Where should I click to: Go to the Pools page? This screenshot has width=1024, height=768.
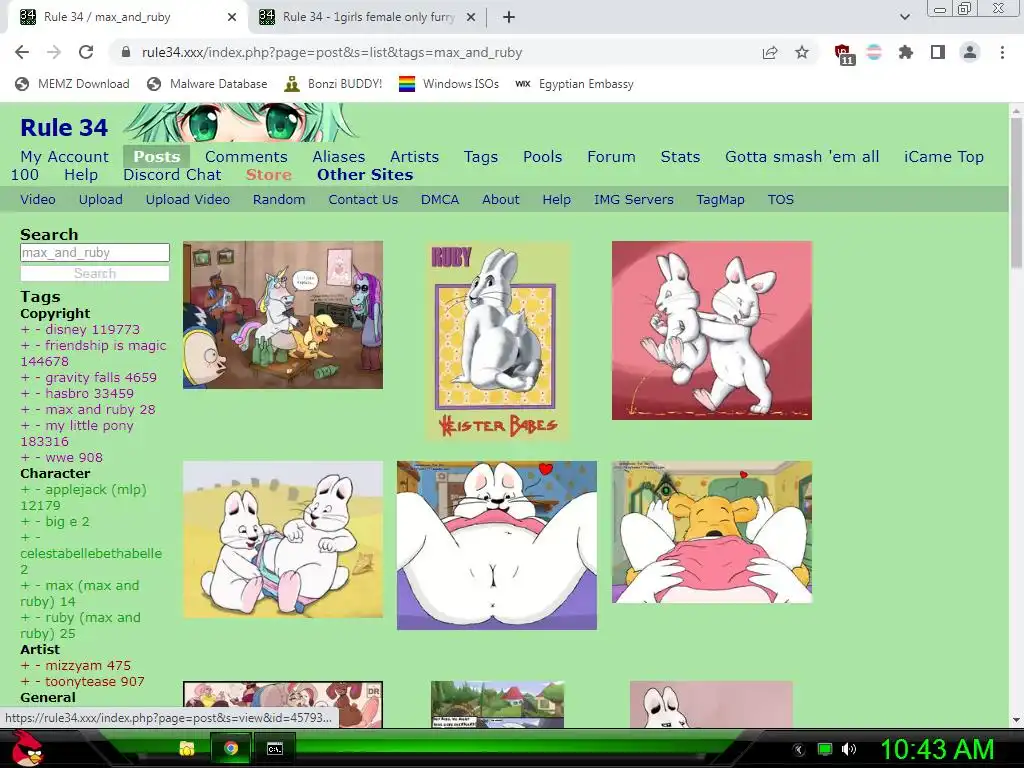tap(543, 157)
